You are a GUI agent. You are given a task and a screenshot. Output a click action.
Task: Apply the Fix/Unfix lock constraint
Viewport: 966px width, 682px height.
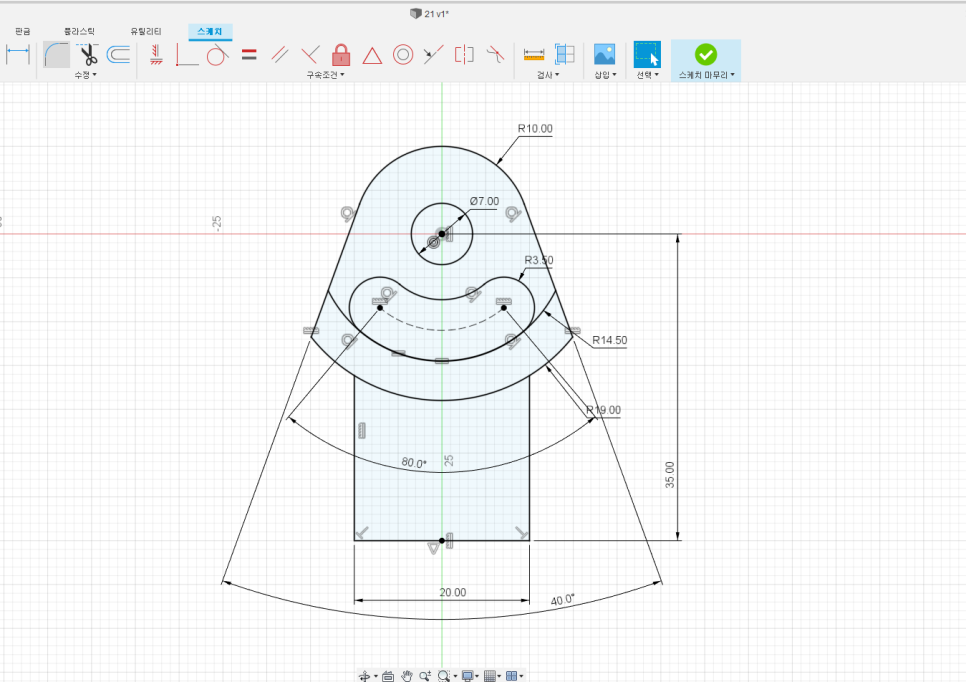pos(341,55)
